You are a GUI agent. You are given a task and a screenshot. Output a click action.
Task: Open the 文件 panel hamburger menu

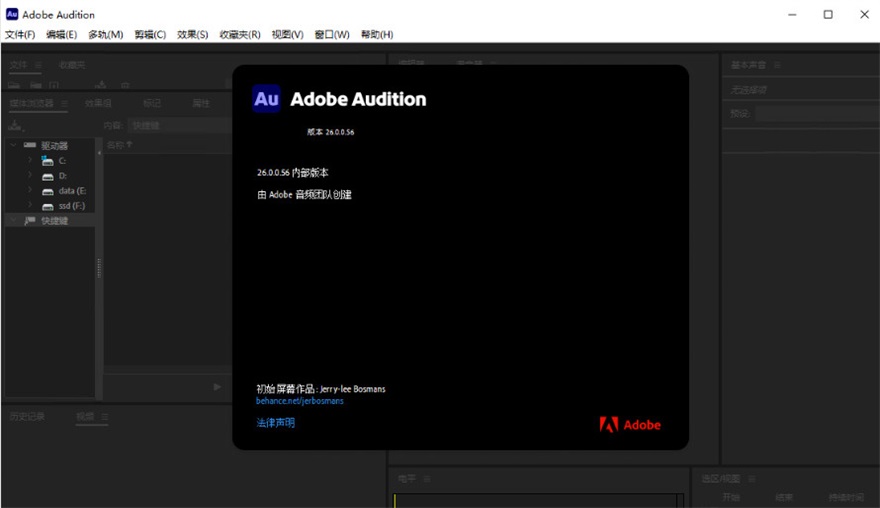[38, 65]
